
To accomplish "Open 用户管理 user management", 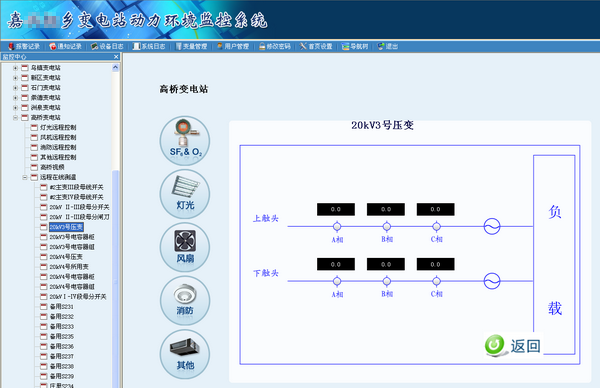I will (x=233, y=46).
